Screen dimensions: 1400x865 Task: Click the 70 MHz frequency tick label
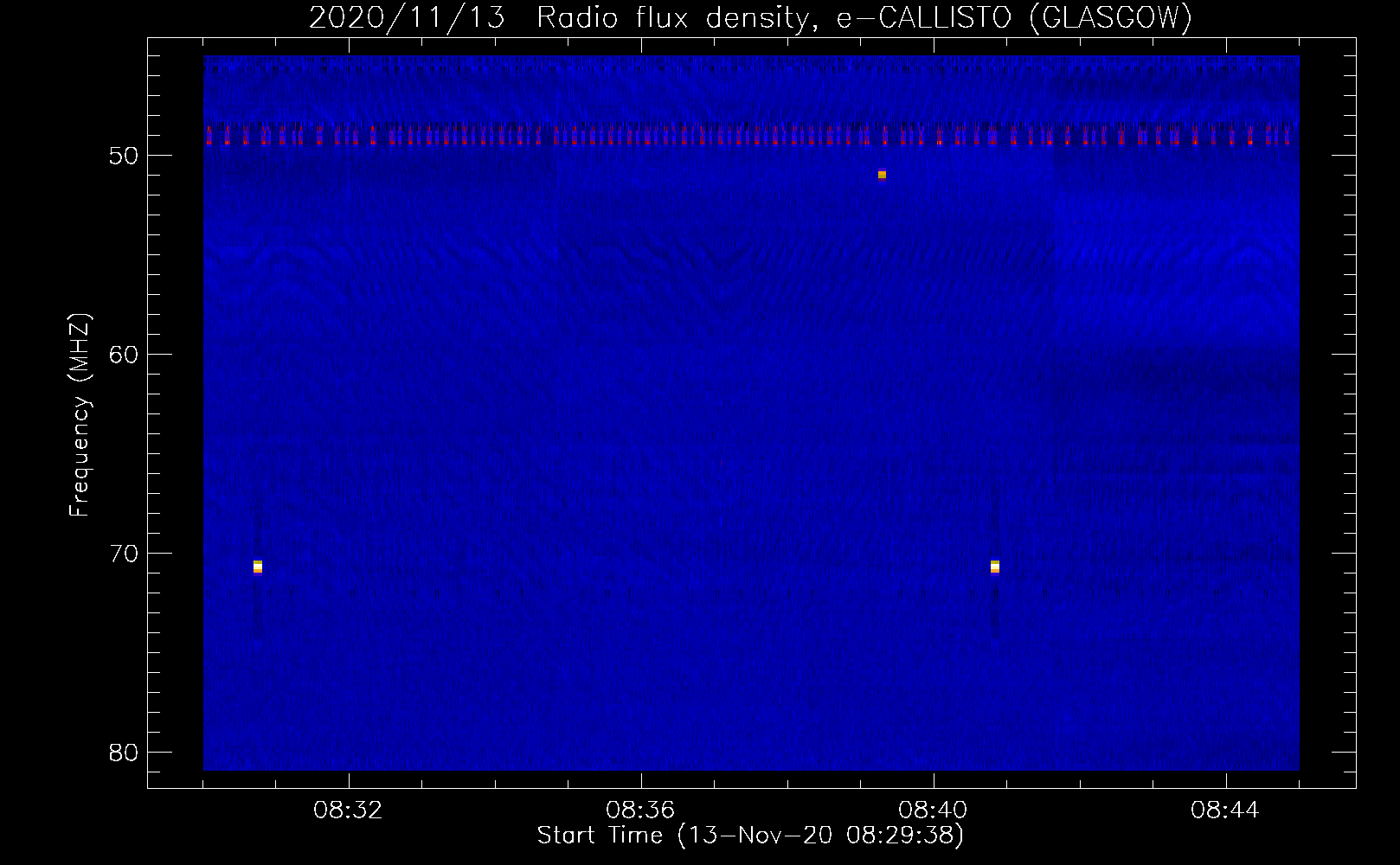[x=124, y=554]
